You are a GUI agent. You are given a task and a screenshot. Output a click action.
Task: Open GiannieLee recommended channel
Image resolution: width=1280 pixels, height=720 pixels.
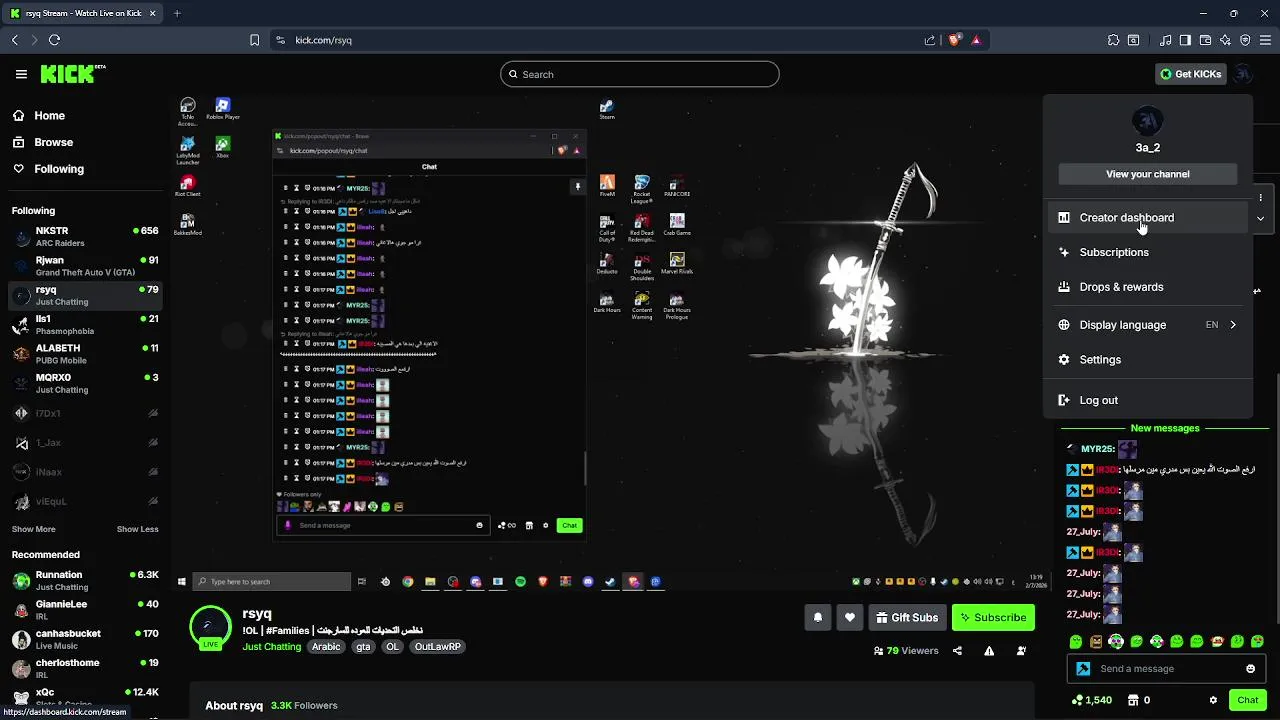click(x=85, y=609)
